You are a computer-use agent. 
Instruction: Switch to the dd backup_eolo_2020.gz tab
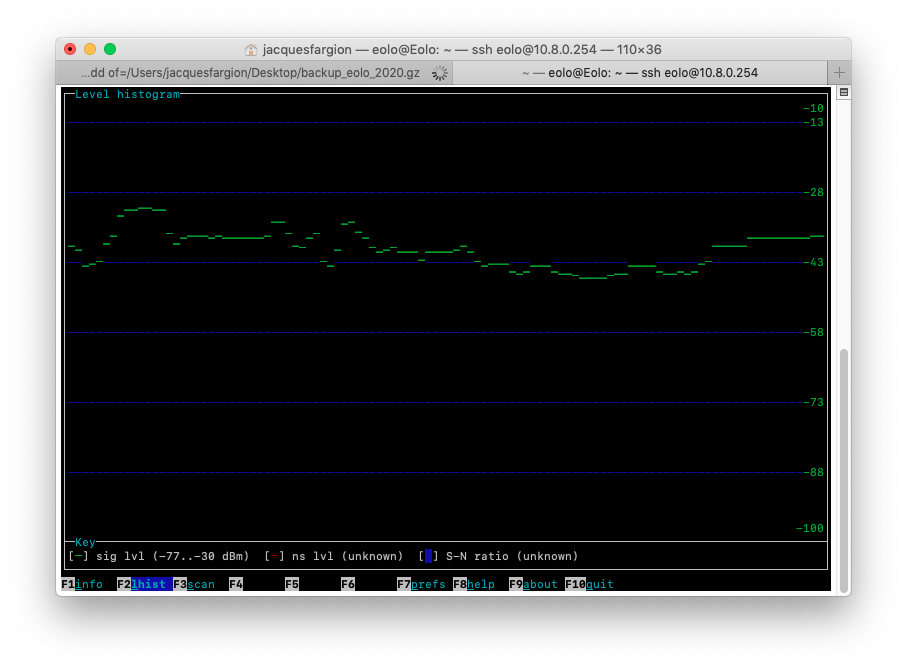coord(255,73)
